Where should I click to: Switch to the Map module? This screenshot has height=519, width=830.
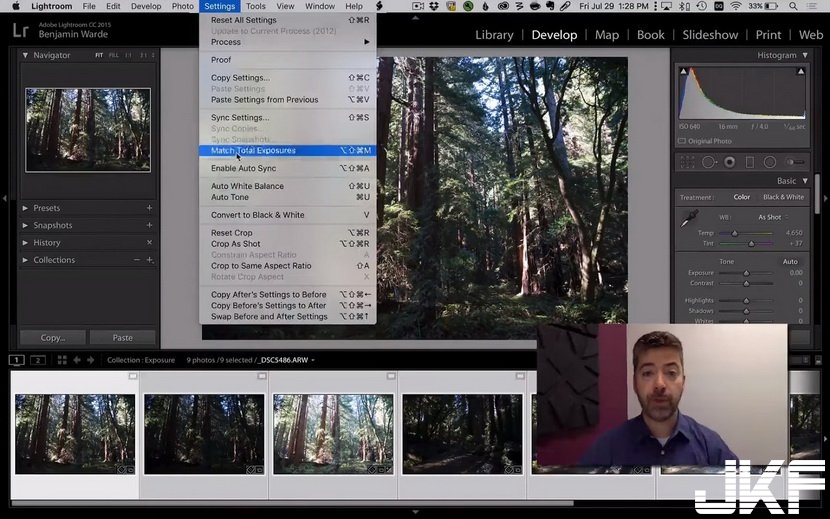click(607, 35)
